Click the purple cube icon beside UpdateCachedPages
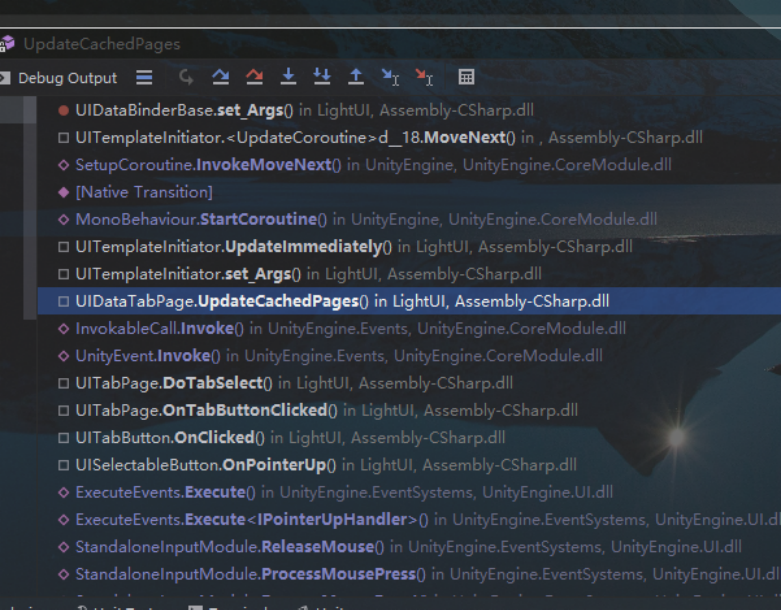This screenshot has width=781, height=610. [x=7, y=44]
